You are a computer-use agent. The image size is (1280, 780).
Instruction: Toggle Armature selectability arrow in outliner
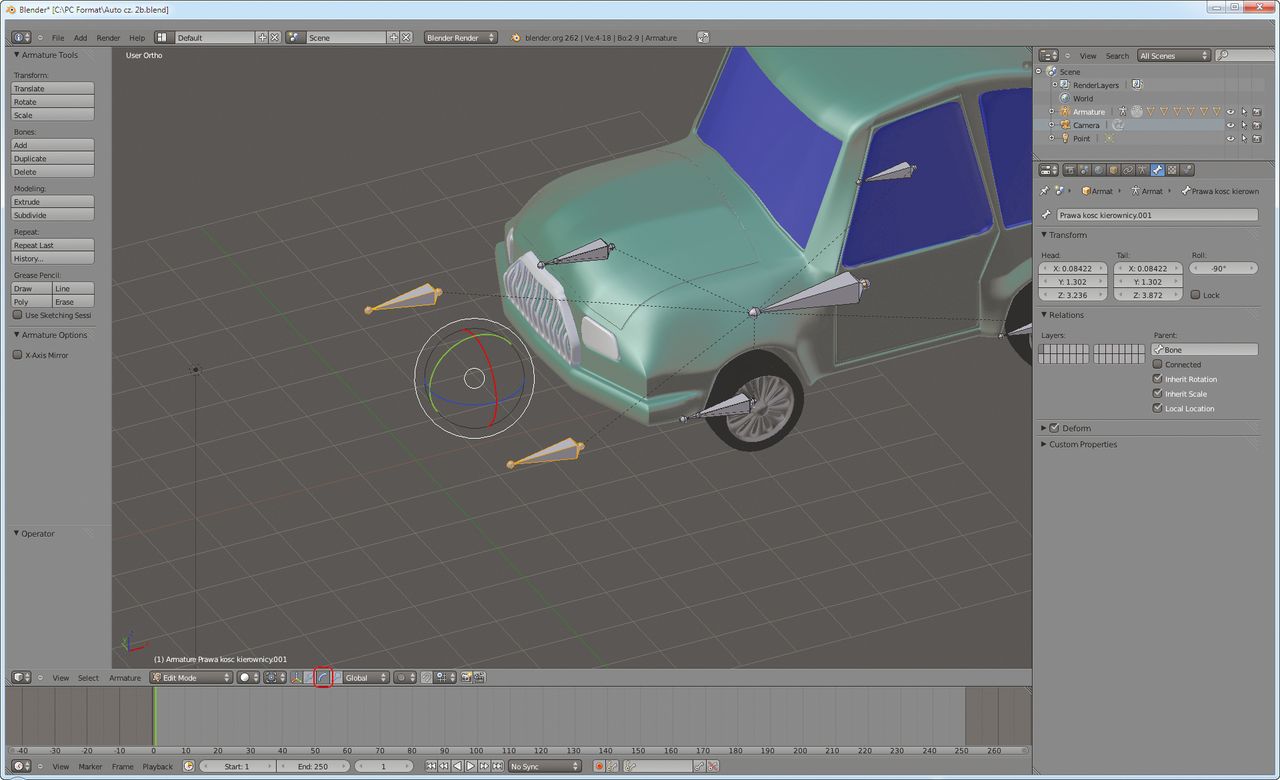[x=1244, y=112]
